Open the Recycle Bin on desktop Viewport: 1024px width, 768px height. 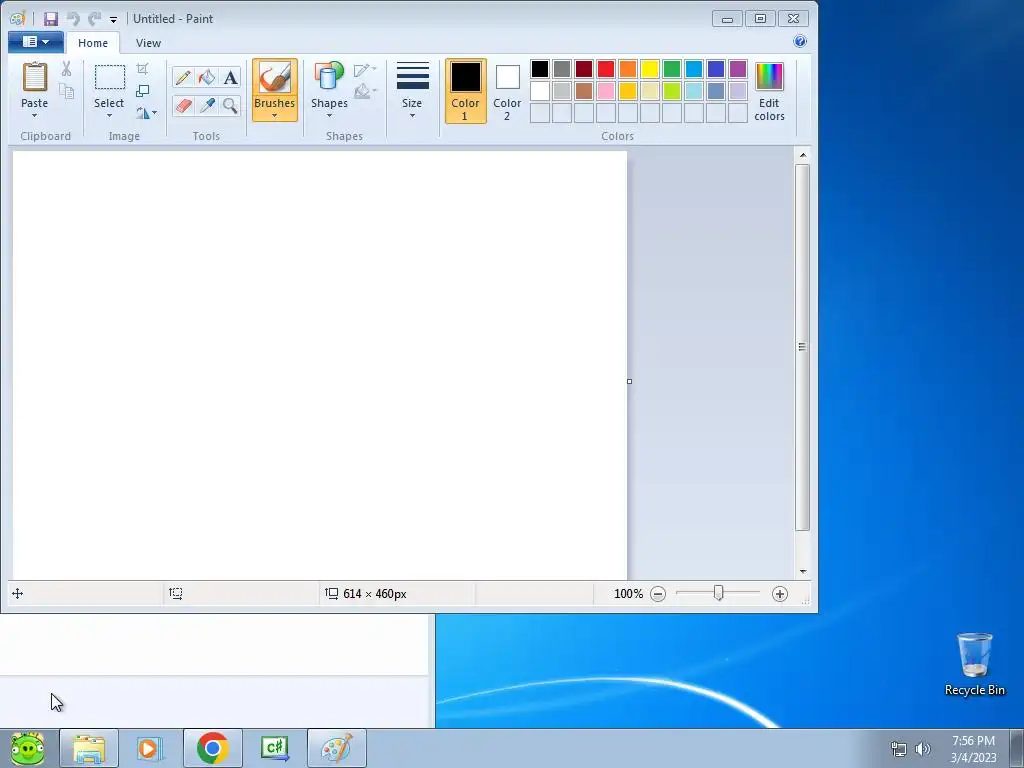pos(974,664)
